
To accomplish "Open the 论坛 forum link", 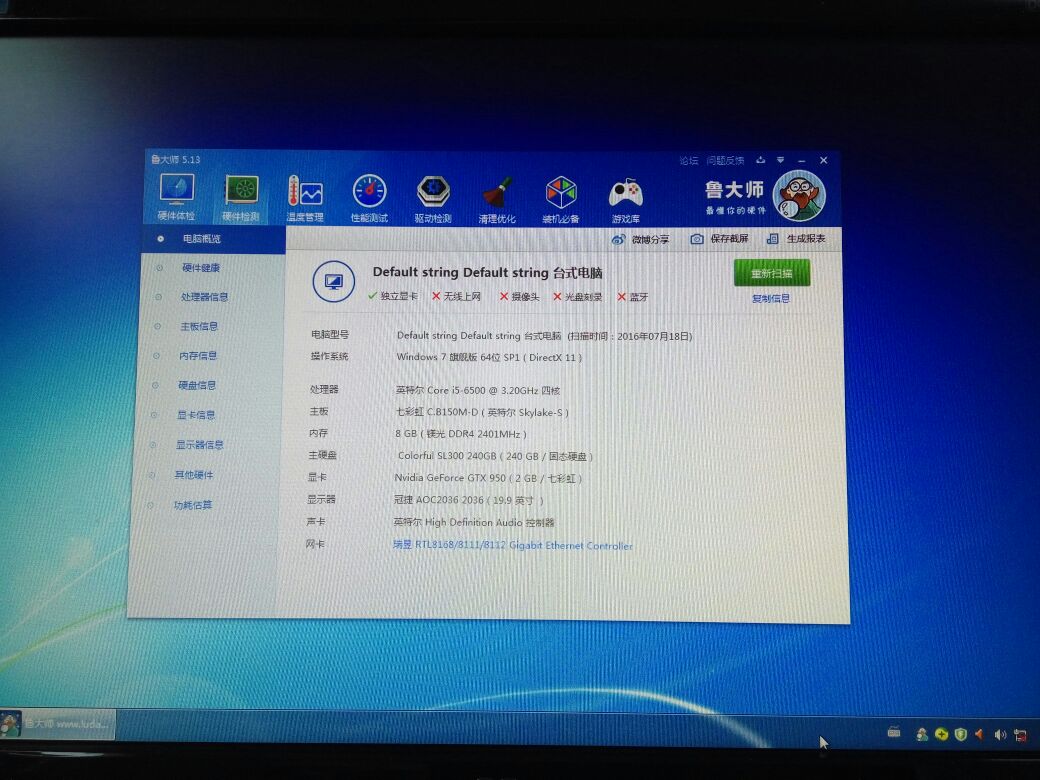I will click(688, 161).
